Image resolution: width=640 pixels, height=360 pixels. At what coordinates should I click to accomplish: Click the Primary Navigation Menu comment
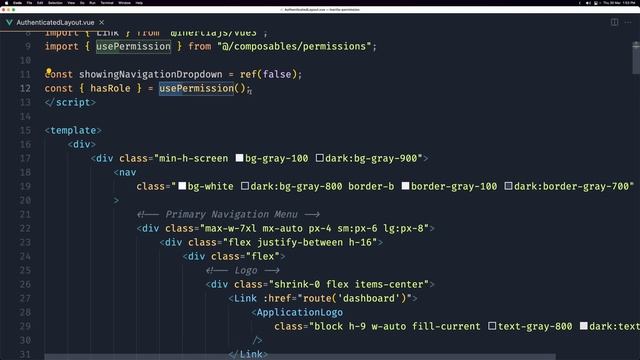tap(229, 214)
